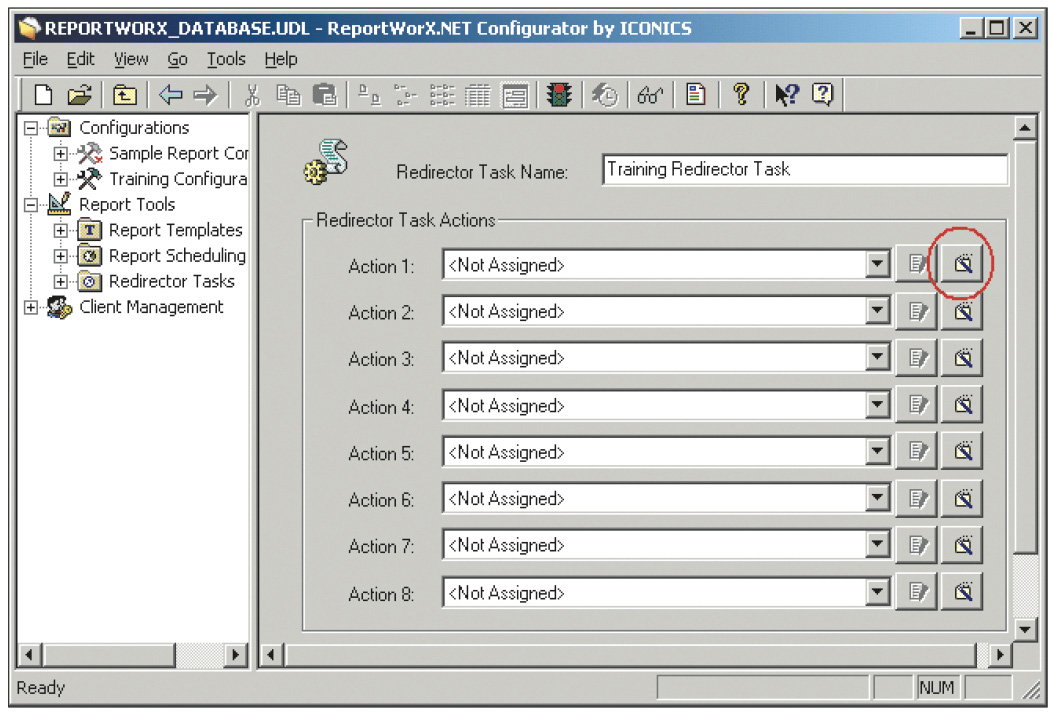Click the Redirector Task Name field
1052x716 pixels.
(805, 170)
